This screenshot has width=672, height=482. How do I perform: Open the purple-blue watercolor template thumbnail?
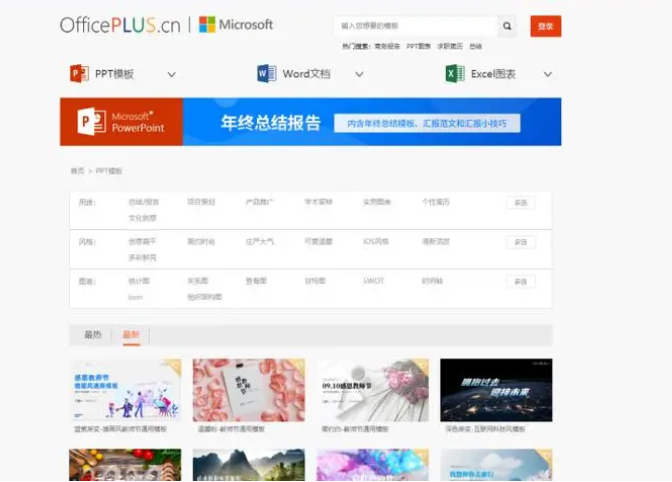(x=372, y=465)
